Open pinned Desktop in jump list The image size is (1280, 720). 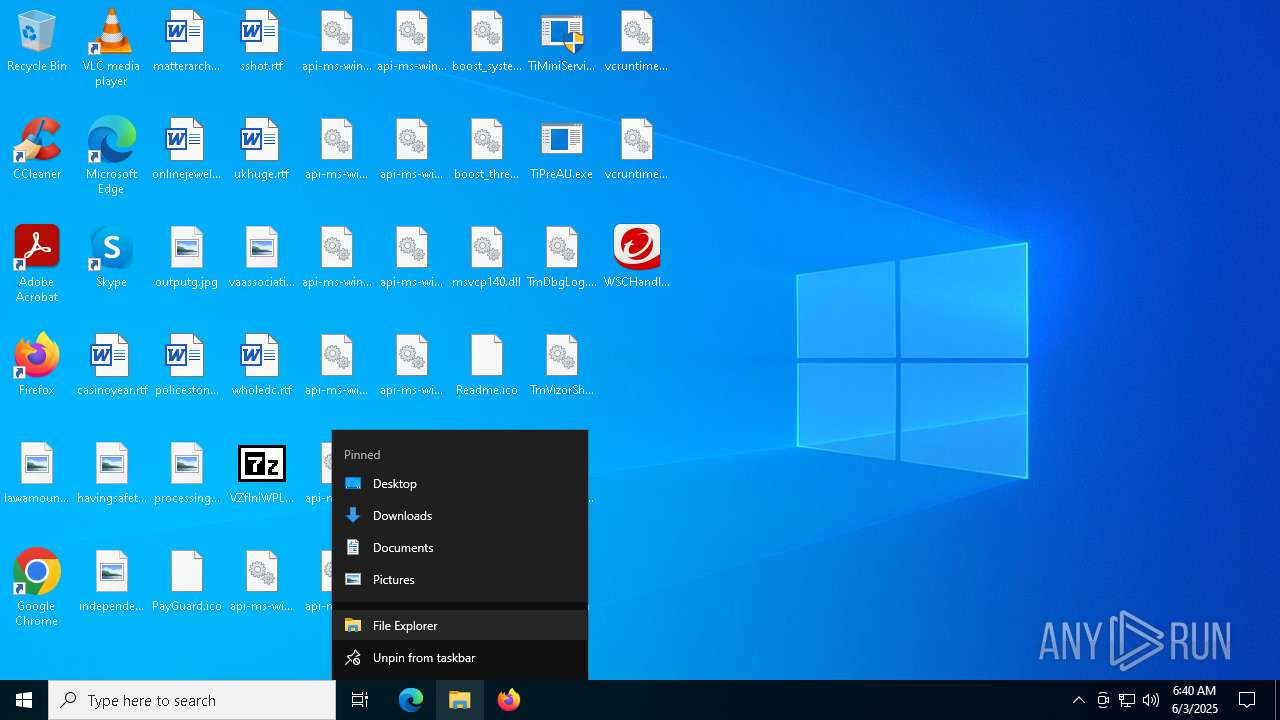[460, 484]
